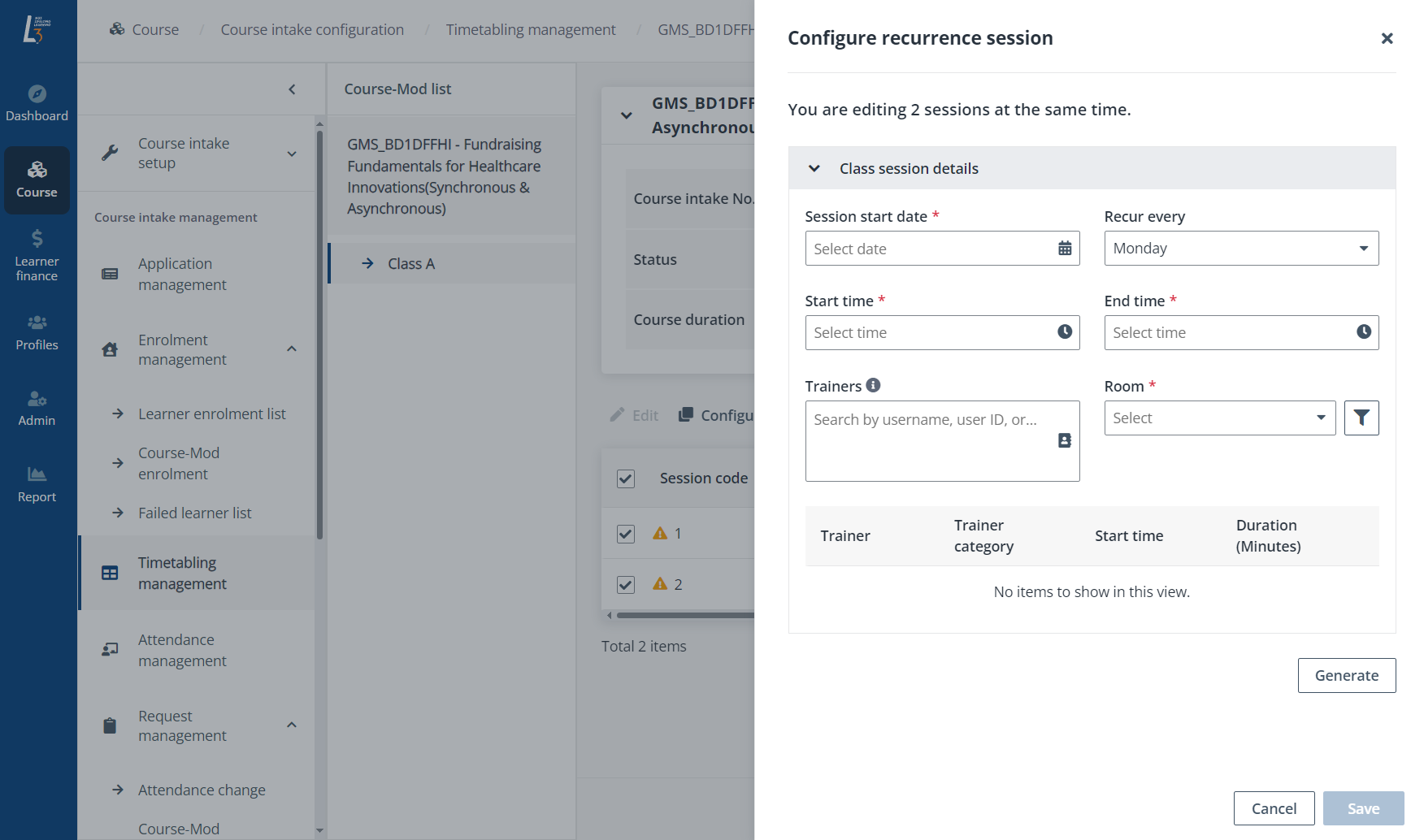Uncheck session 2 in the session list
Screen dimensions: 1424x840
click(625, 584)
